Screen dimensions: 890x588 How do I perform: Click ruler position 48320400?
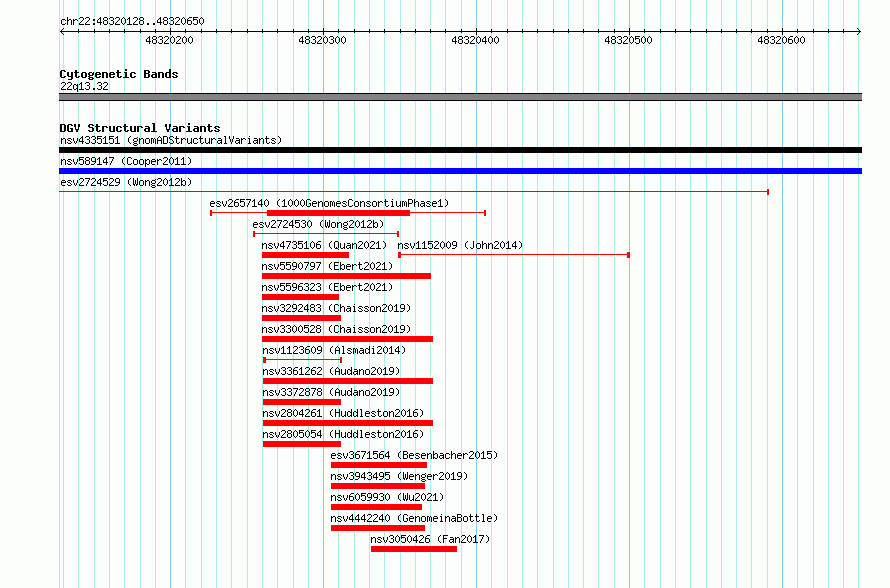point(476,40)
